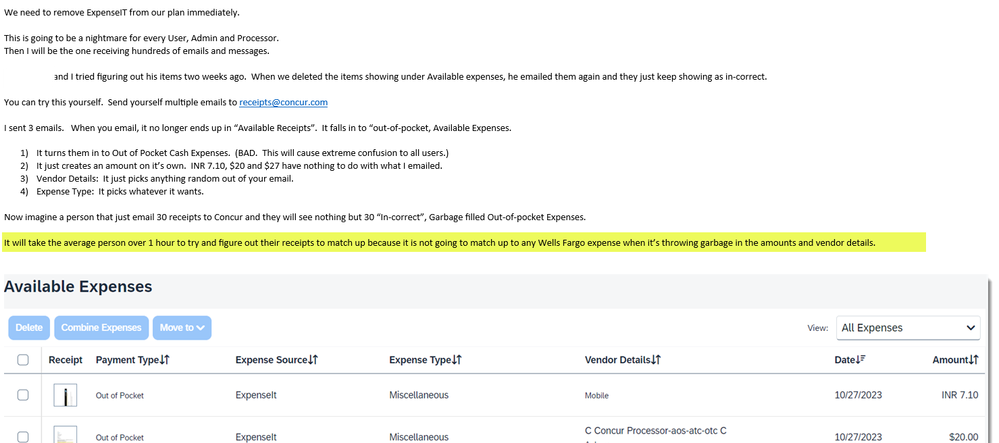The width and height of the screenshot is (999, 443).
Task: Open receipt thumbnail for the $20.00 expense
Action: (65, 435)
